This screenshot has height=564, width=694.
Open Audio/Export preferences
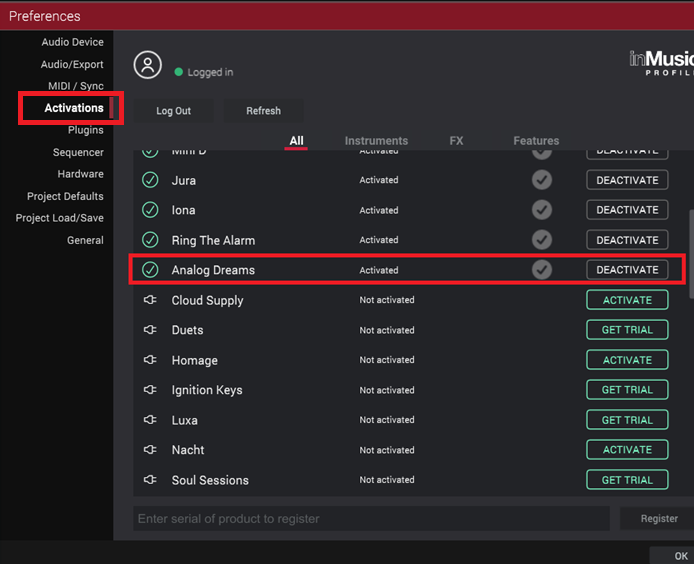pyautogui.click(x=72, y=64)
